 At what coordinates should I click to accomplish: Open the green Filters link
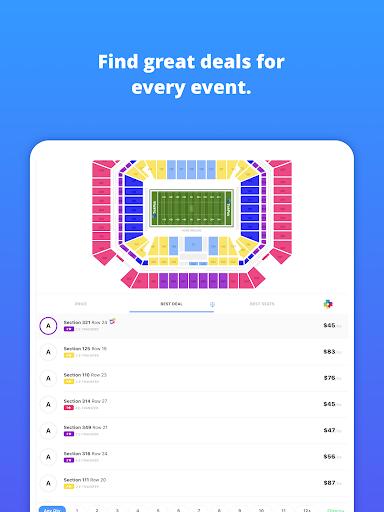coord(335,510)
